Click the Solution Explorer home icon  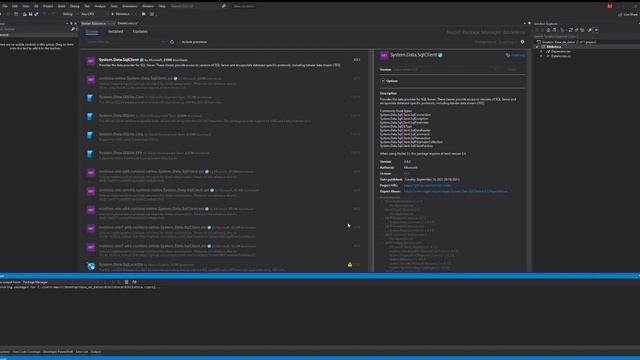pos(548,30)
